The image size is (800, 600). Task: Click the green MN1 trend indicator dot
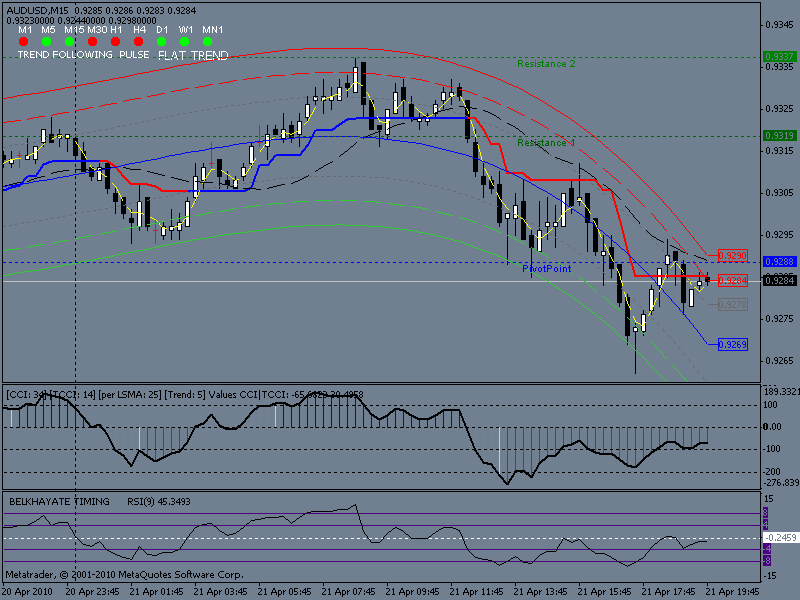click(x=211, y=42)
